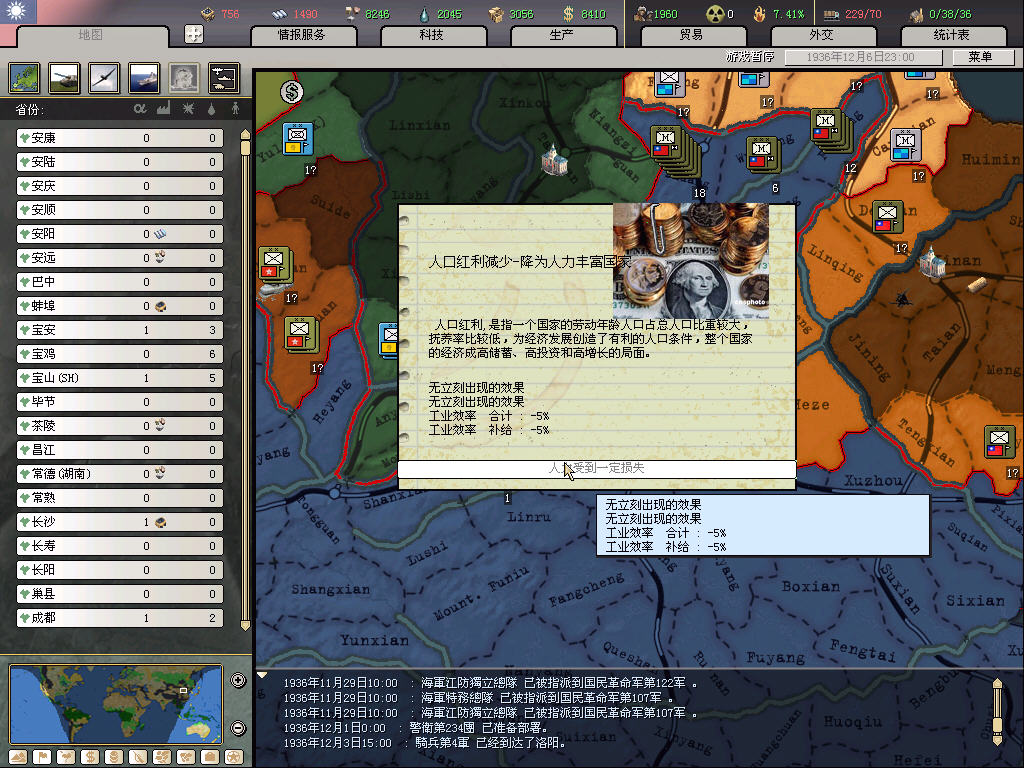
Task: Click the oil drop resource showing 2045
Action: [x=425, y=14]
